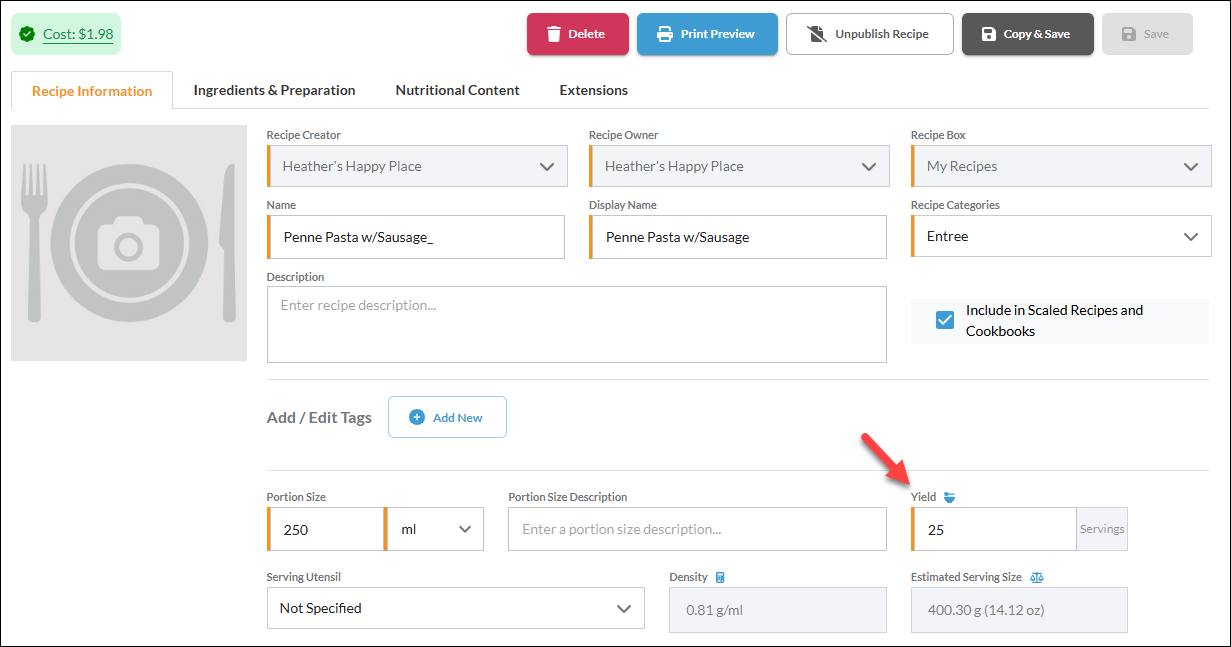Click the Servings unit label

tap(1102, 529)
